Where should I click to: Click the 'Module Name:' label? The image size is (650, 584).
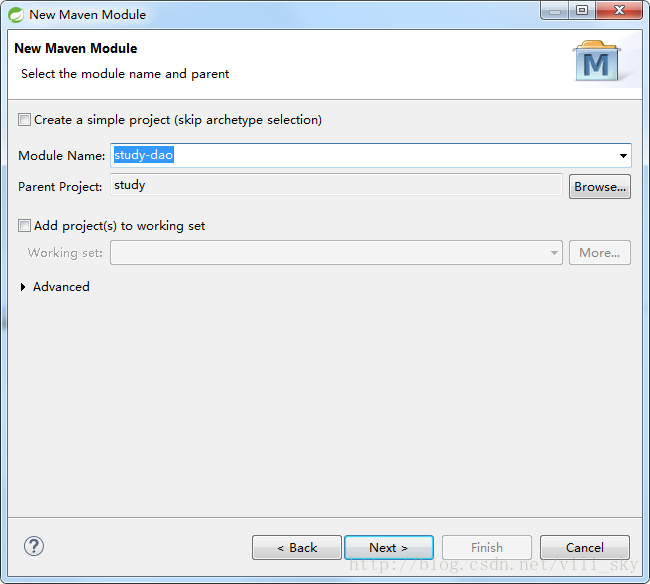(x=62, y=156)
